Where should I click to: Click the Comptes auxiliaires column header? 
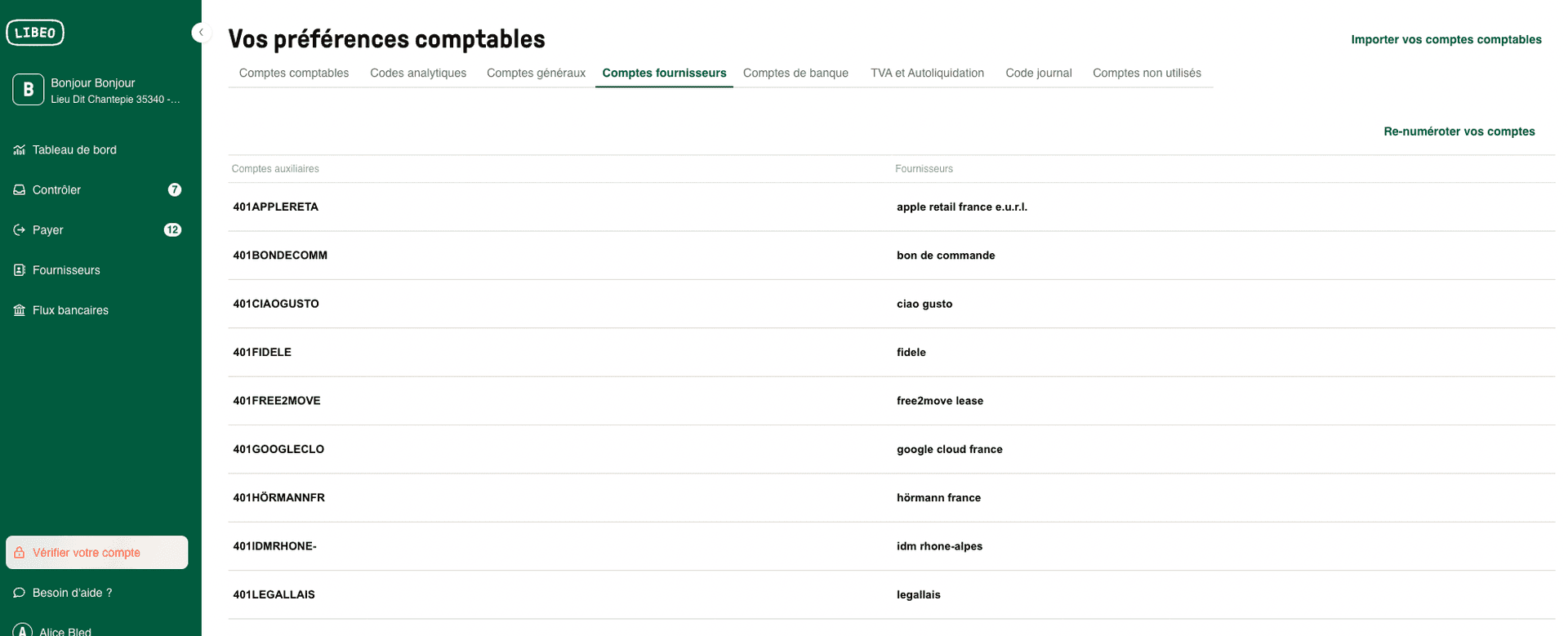click(275, 169)
